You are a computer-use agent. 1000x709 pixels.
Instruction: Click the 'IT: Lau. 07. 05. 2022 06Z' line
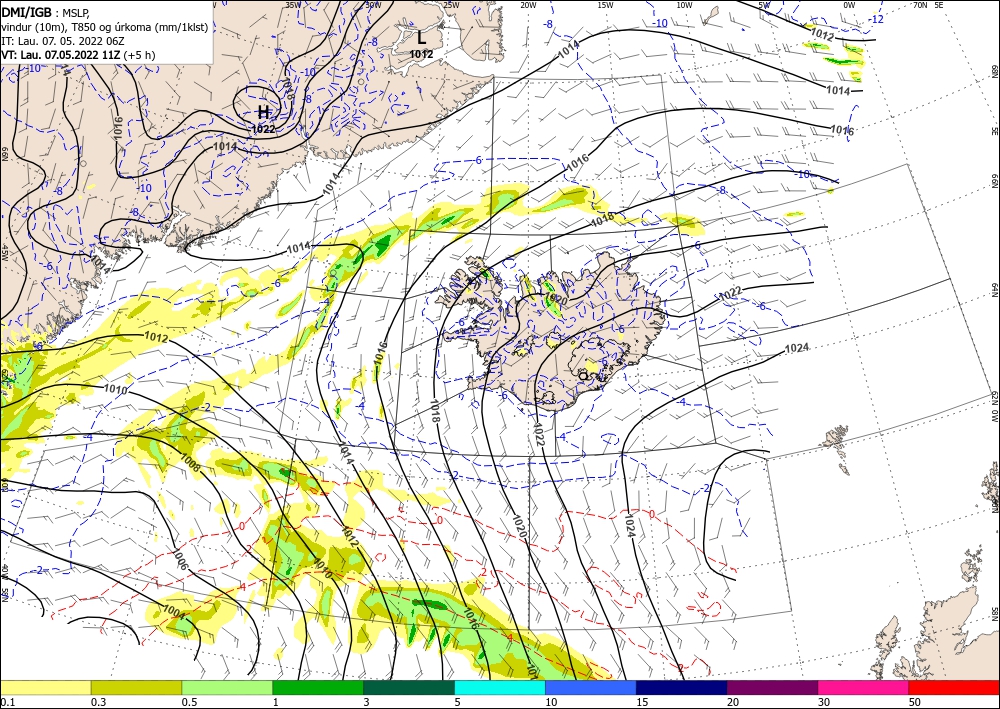pyautogui.click(x=62, y=41)
